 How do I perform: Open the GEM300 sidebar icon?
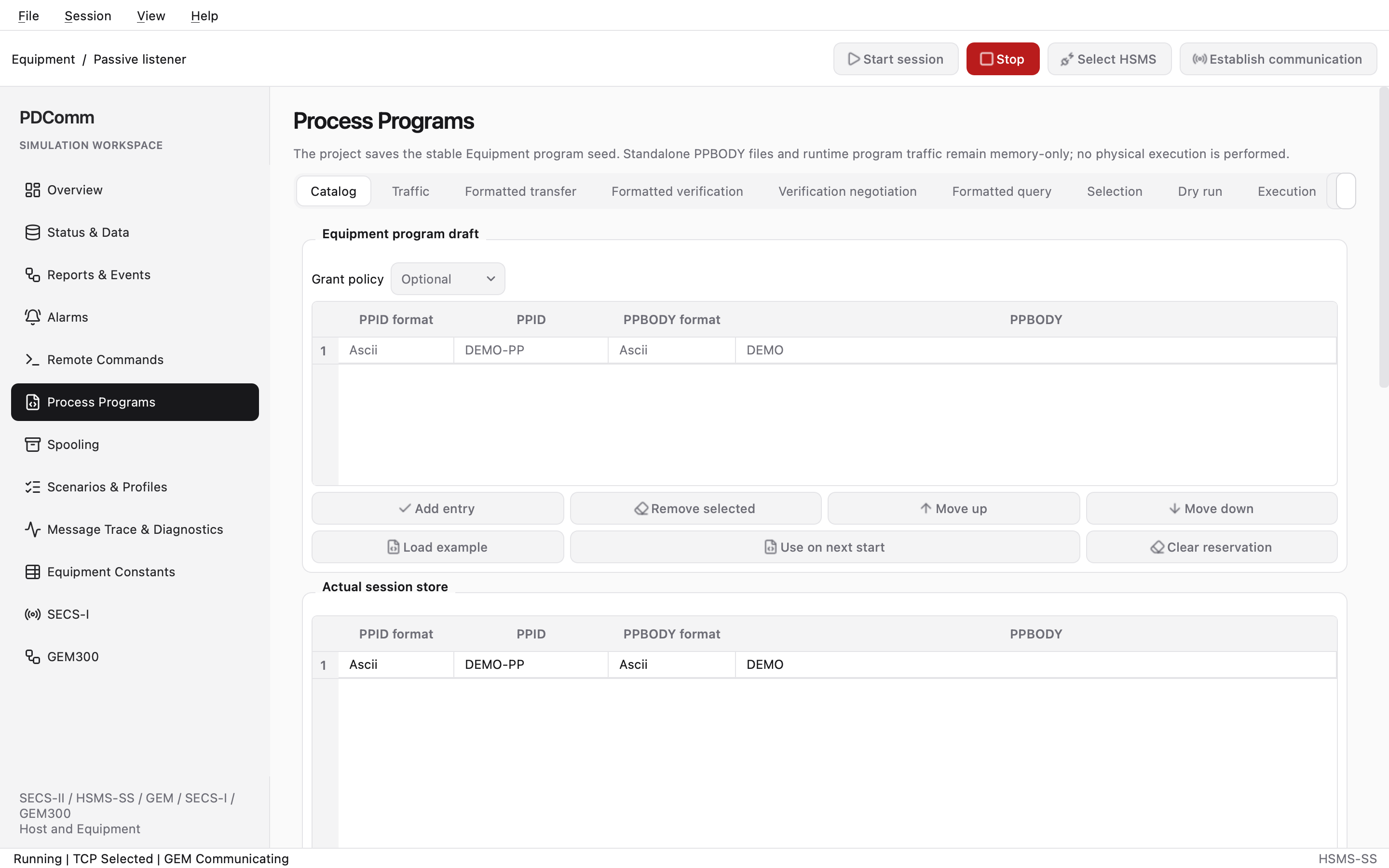tap(33, 657)
